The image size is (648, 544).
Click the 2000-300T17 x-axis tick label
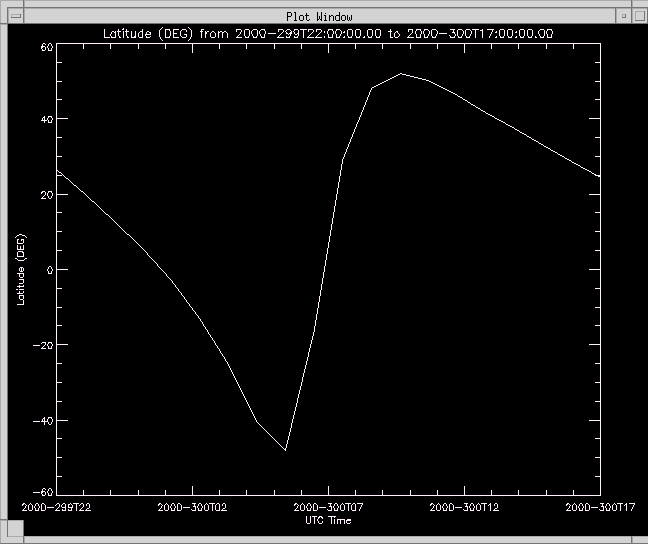(600, 508)
